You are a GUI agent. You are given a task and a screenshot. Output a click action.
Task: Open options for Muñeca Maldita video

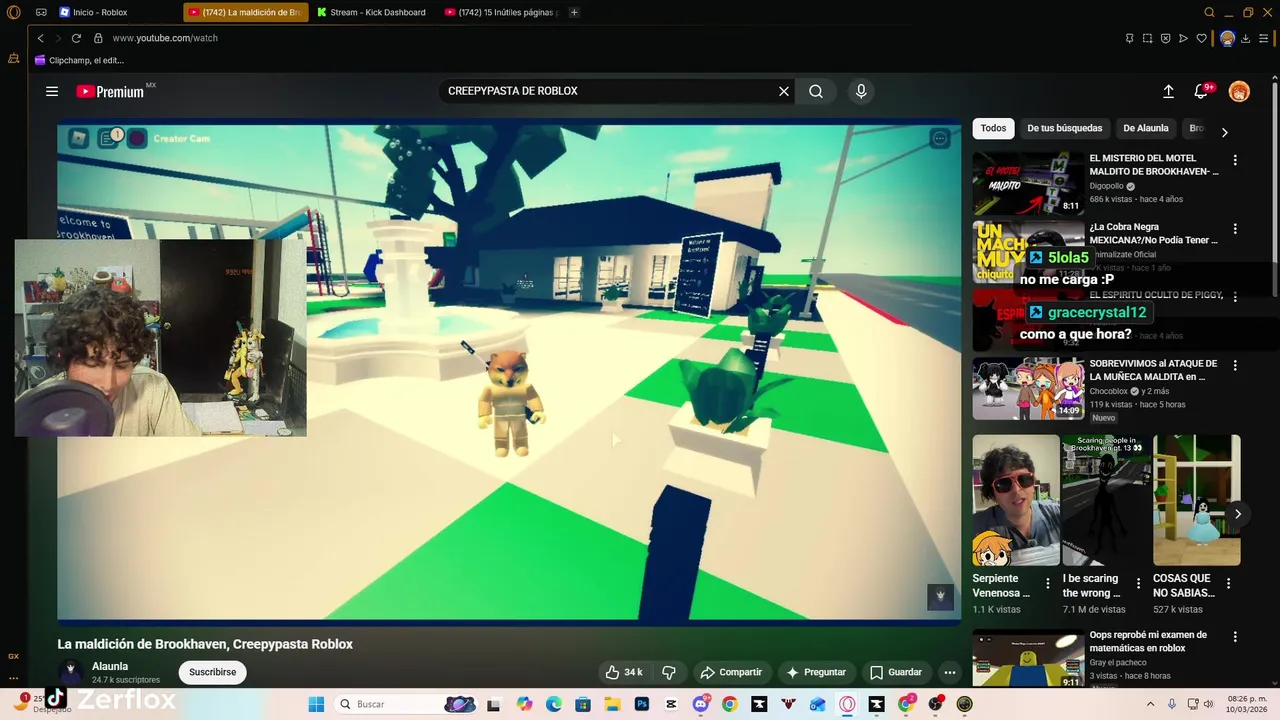1235,366
